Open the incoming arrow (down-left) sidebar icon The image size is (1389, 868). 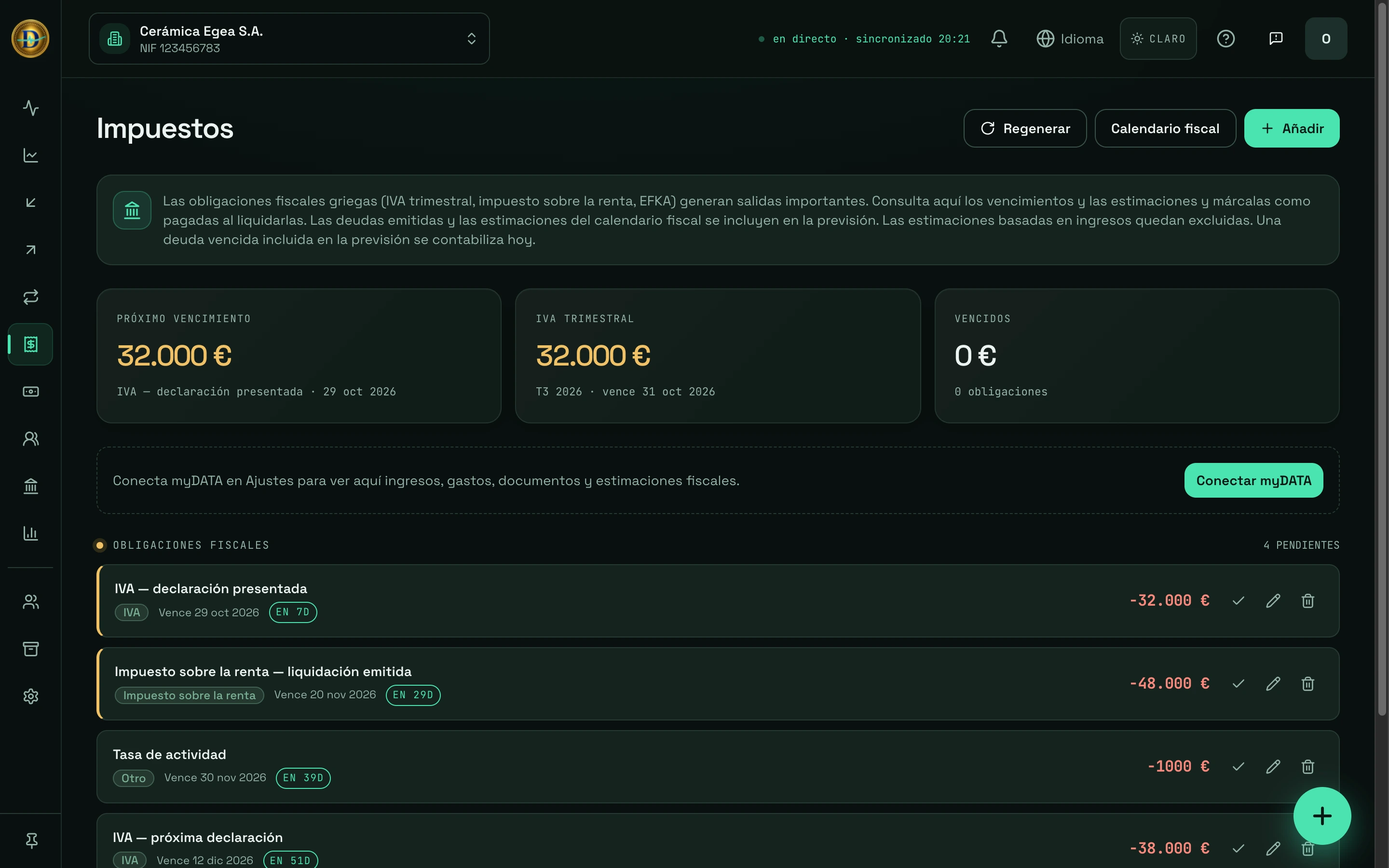click(x=30, y=203)
